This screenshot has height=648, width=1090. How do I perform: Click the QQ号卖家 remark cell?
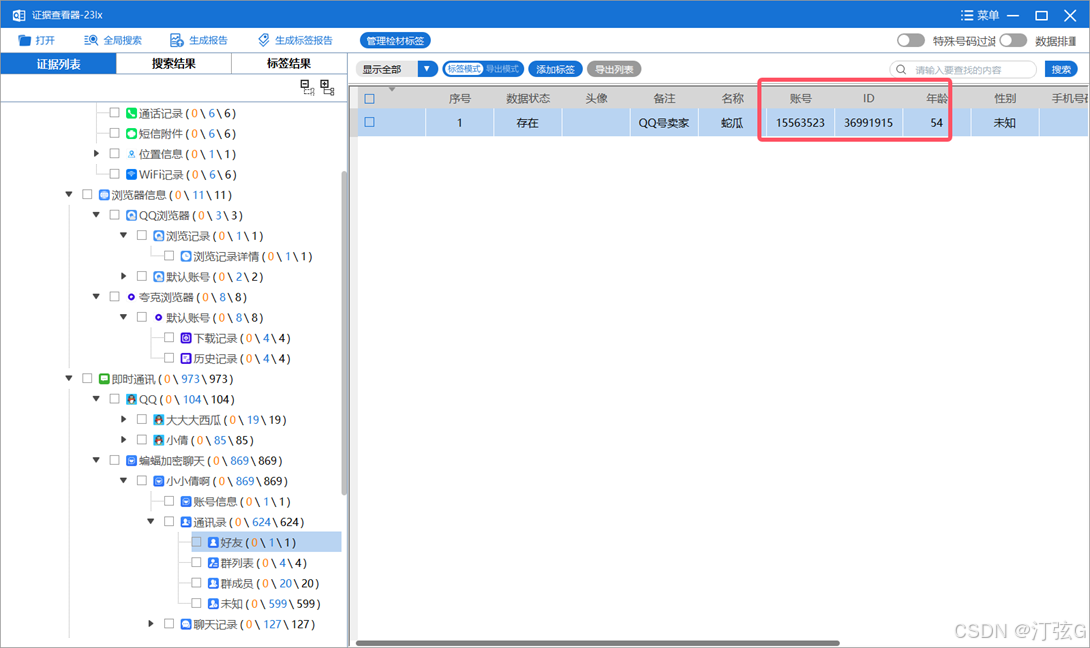[664, 122]
